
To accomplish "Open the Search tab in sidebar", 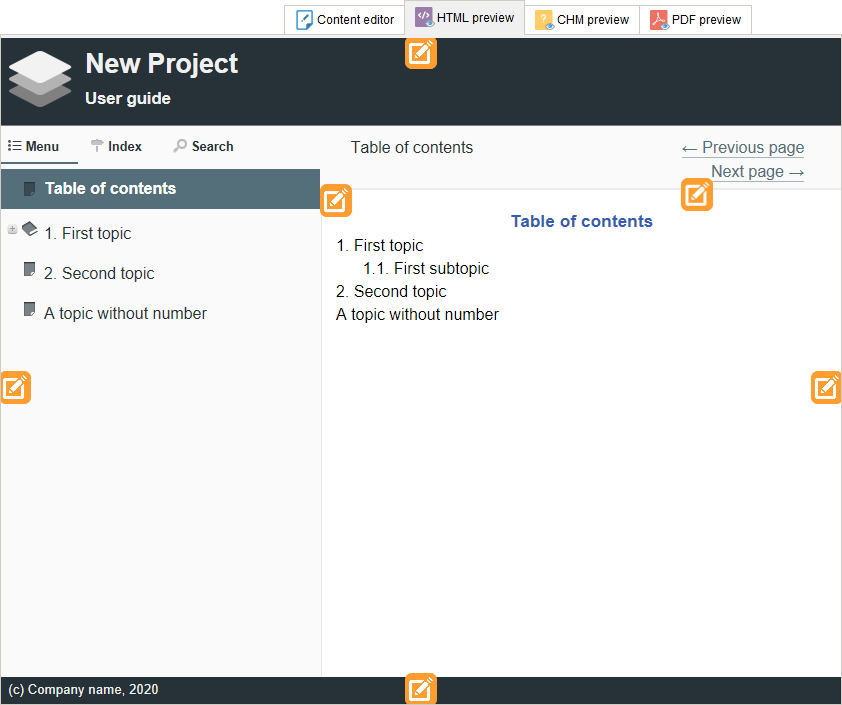I will coord(203,146).
